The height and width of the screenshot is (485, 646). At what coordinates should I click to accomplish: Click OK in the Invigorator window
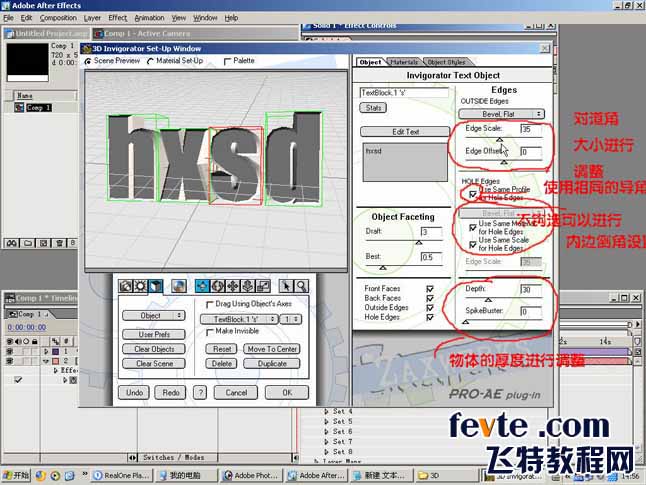click(287, 392)
